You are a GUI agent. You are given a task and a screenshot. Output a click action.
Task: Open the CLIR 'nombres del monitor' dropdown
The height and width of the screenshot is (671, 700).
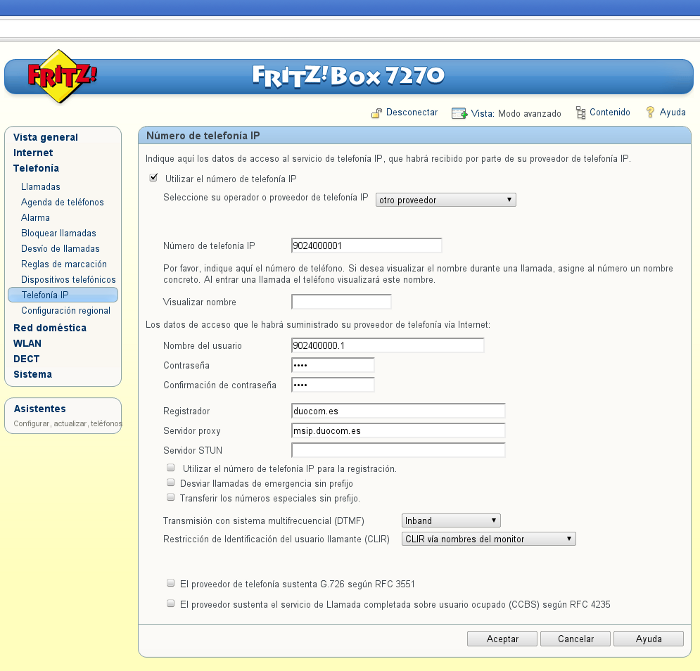[488, 539]
